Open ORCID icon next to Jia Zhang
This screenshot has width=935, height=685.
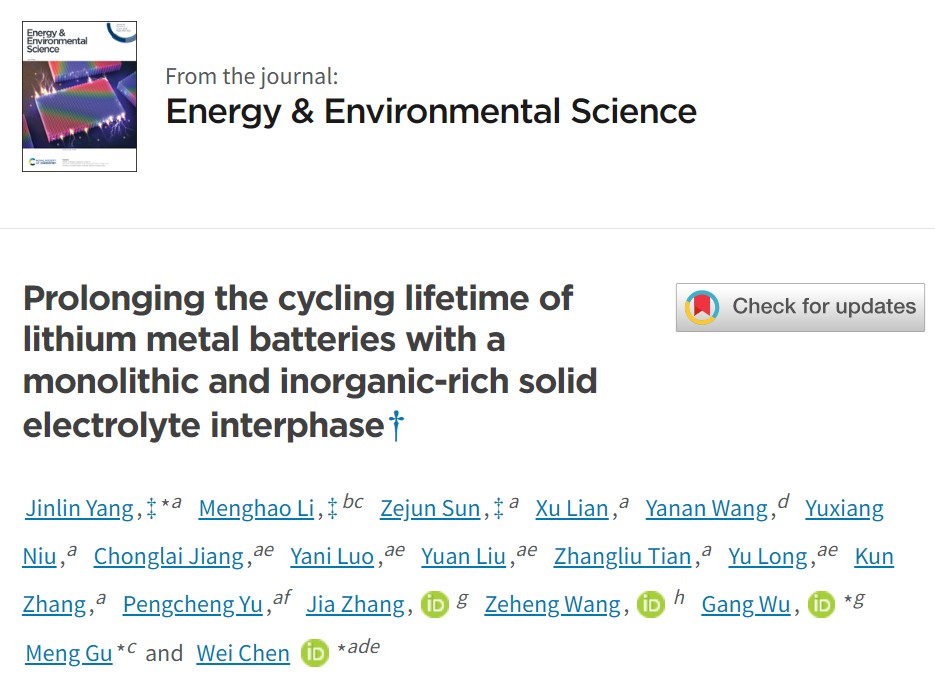point(434,605)
